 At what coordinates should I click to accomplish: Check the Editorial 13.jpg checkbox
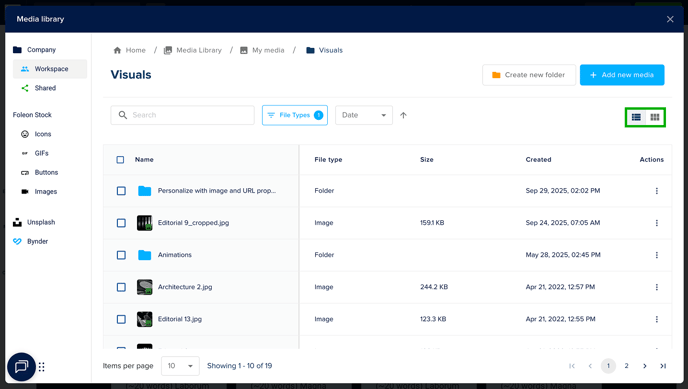[x=121, y=319]
